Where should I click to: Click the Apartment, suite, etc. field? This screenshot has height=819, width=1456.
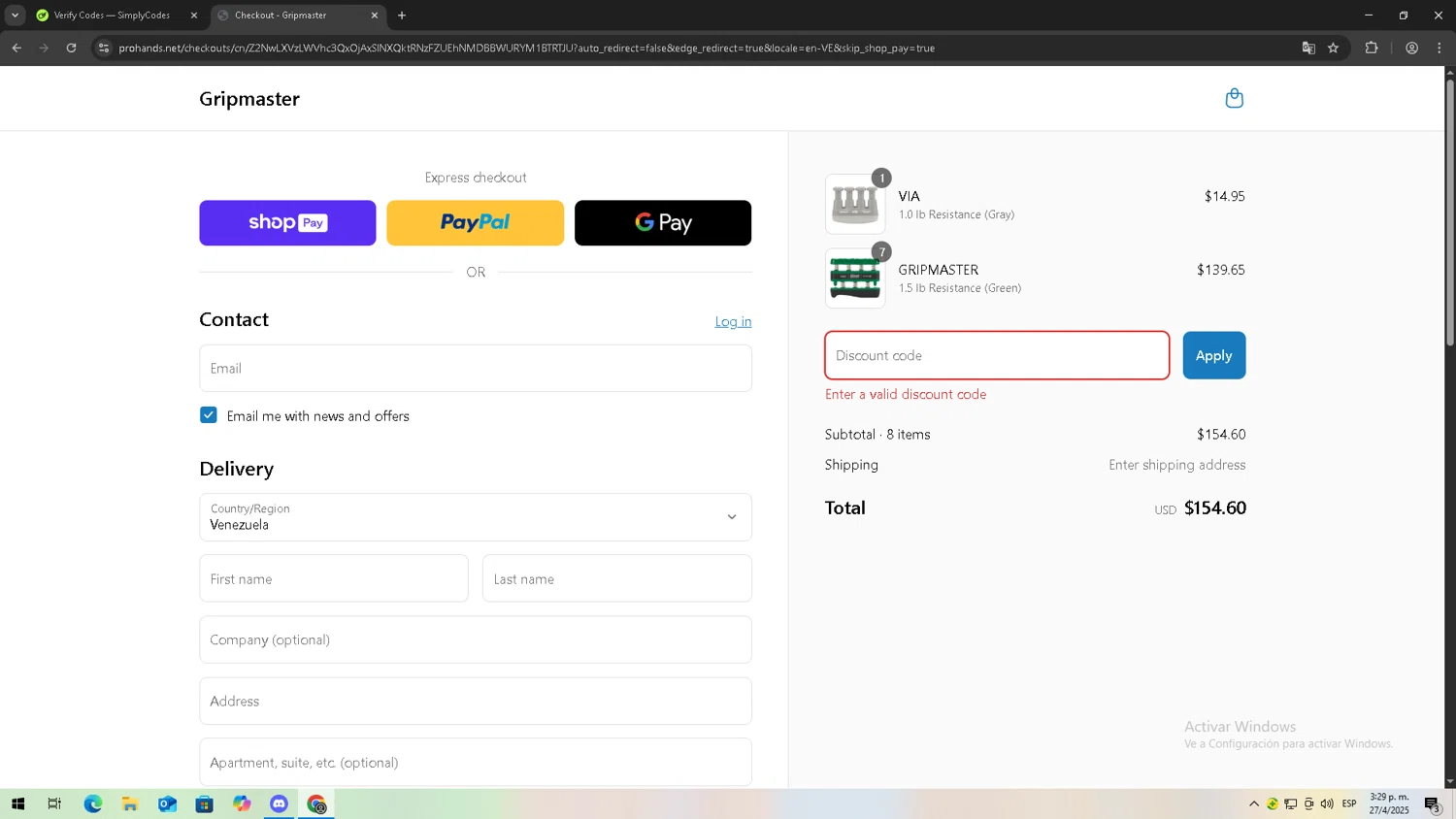pos(476,762)
